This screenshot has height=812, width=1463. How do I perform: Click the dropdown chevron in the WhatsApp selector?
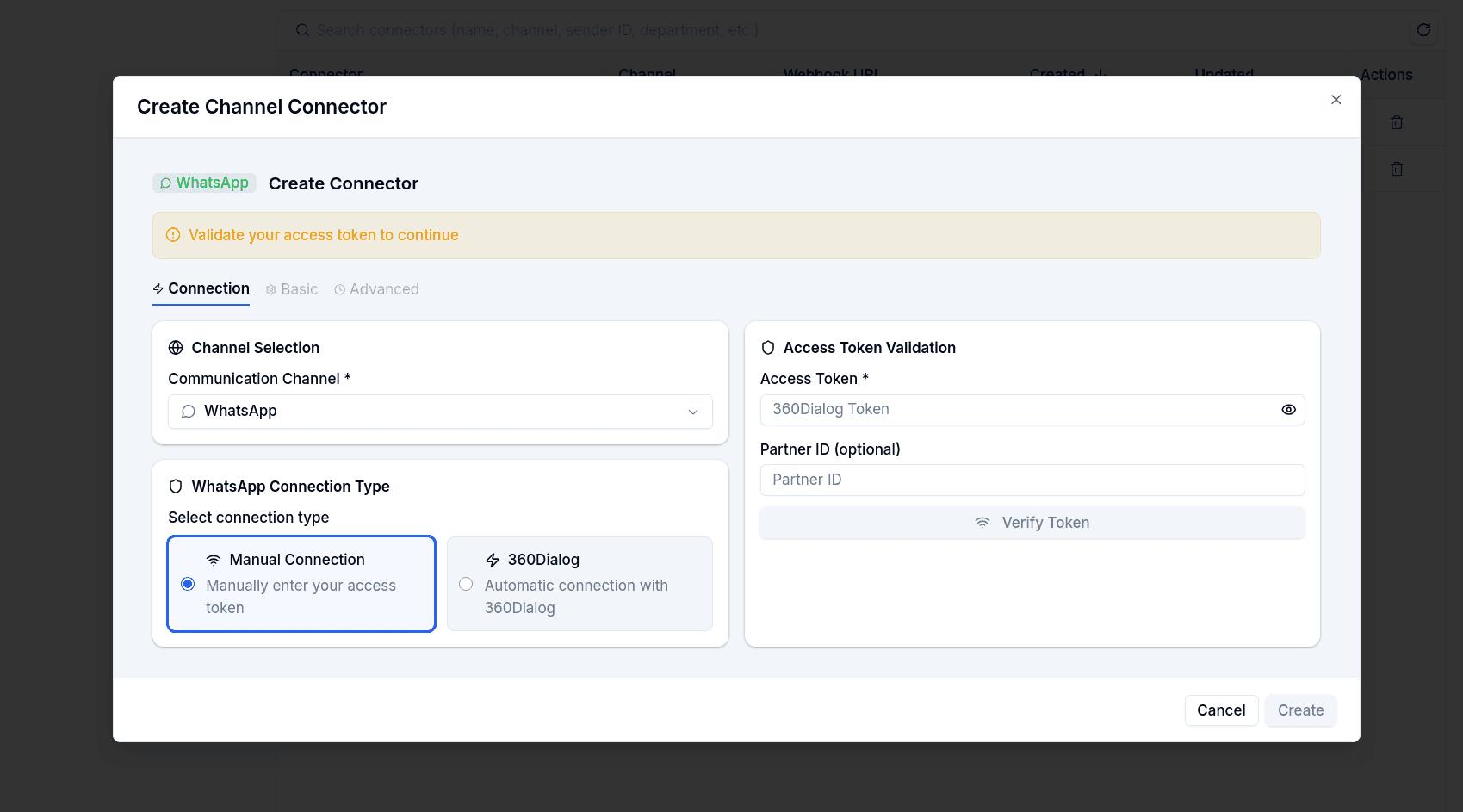(x=693, y=412)
